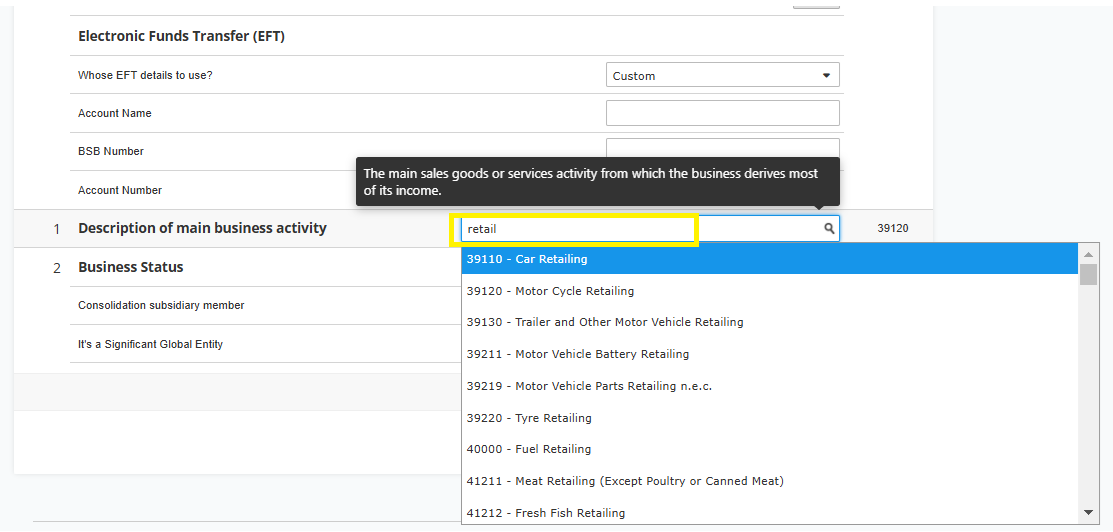Click the Electronic Funds Transfer (EFT) heading
The width and height of the screenshot is (1113, 532).
click(x=181, y=36)
